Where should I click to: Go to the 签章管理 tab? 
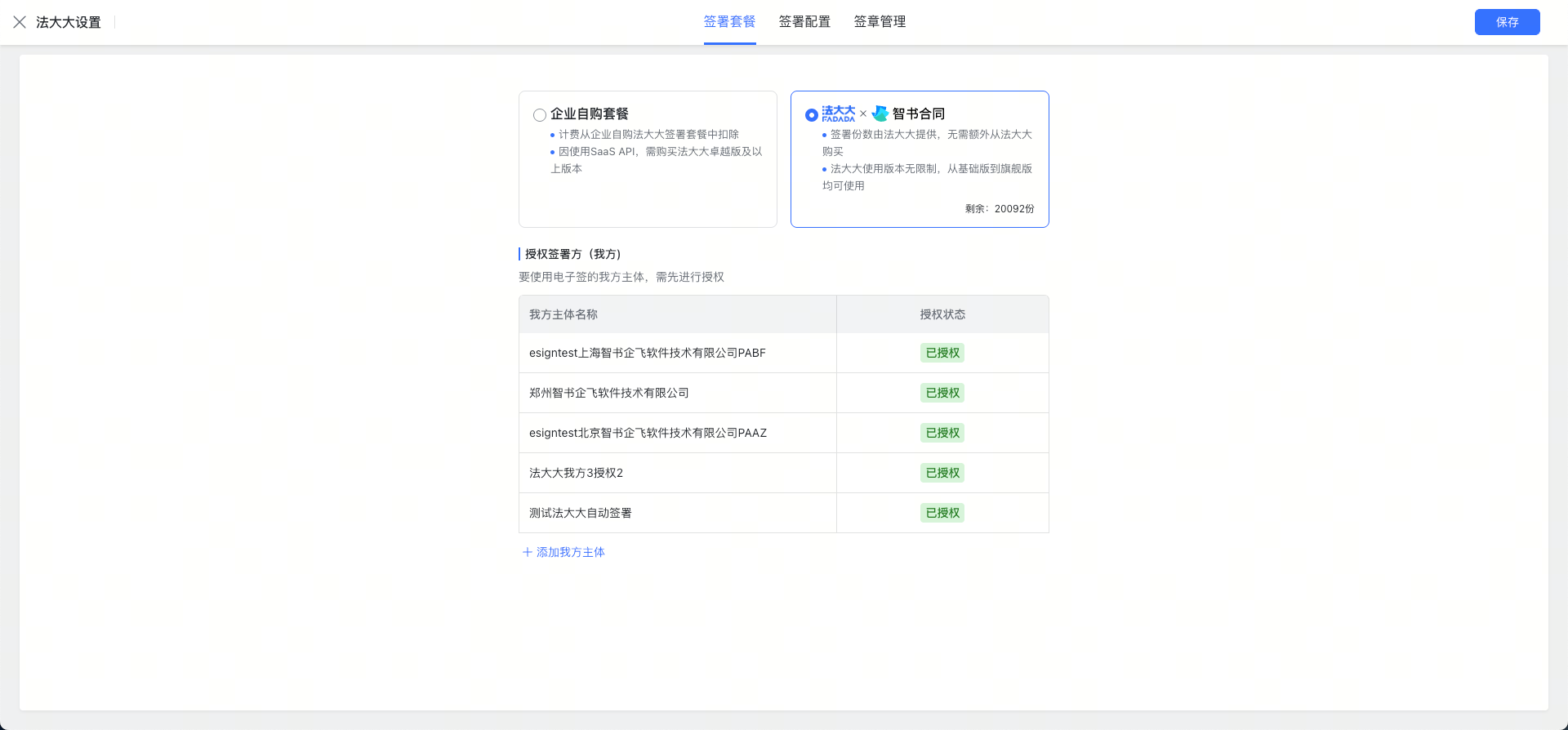coord(880,22)
